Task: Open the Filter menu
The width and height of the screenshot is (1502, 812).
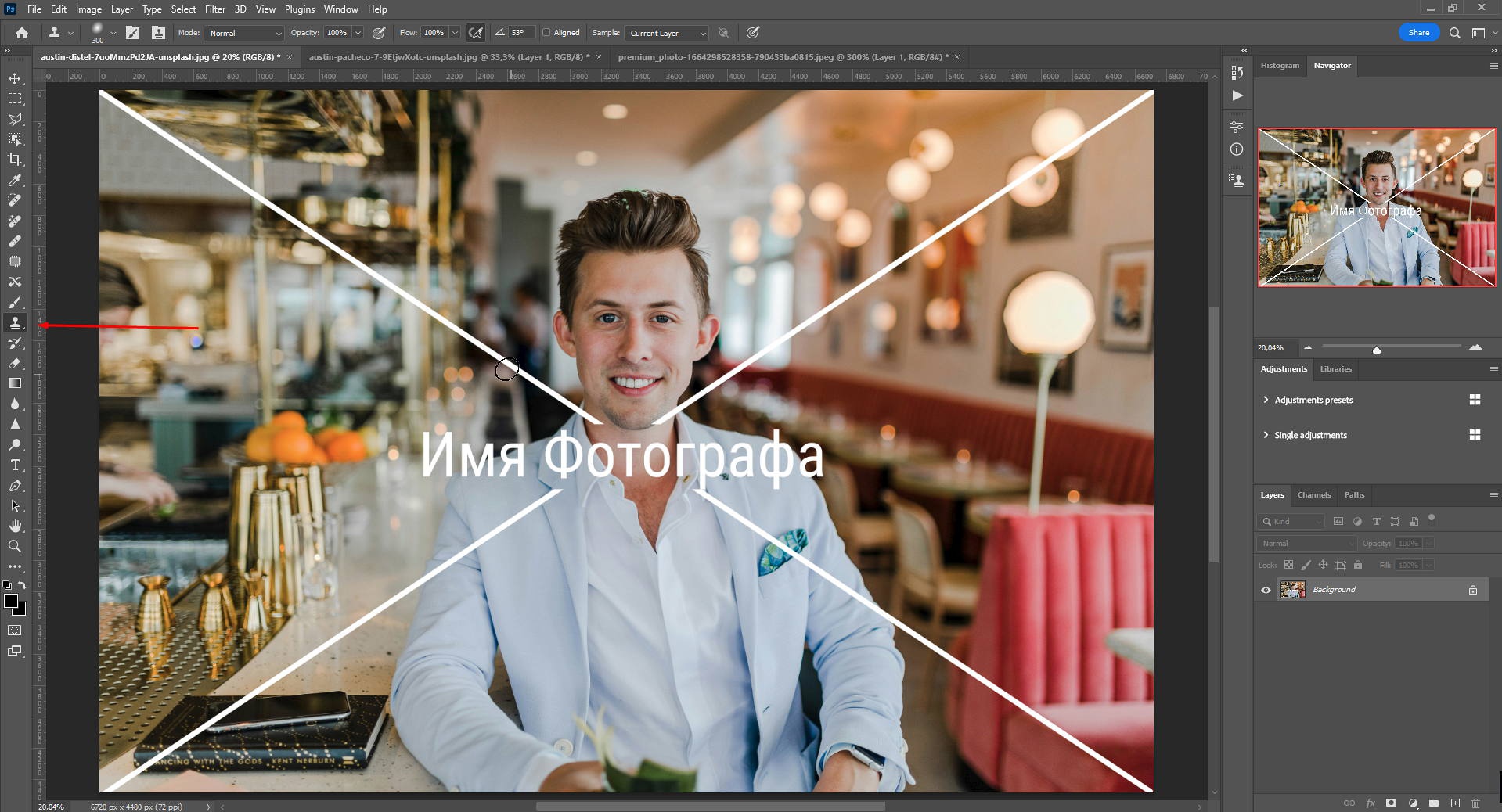Action: coord(214,9)
